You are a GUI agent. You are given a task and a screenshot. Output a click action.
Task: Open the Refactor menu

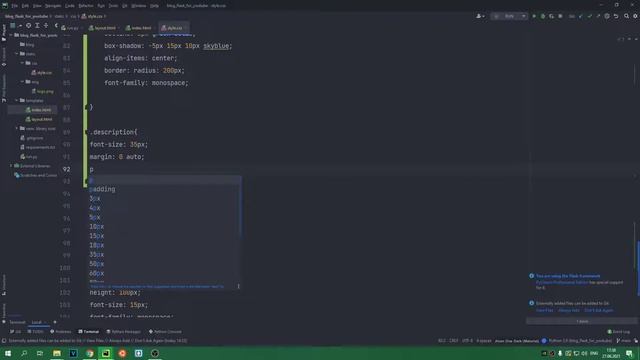[86, 6]
